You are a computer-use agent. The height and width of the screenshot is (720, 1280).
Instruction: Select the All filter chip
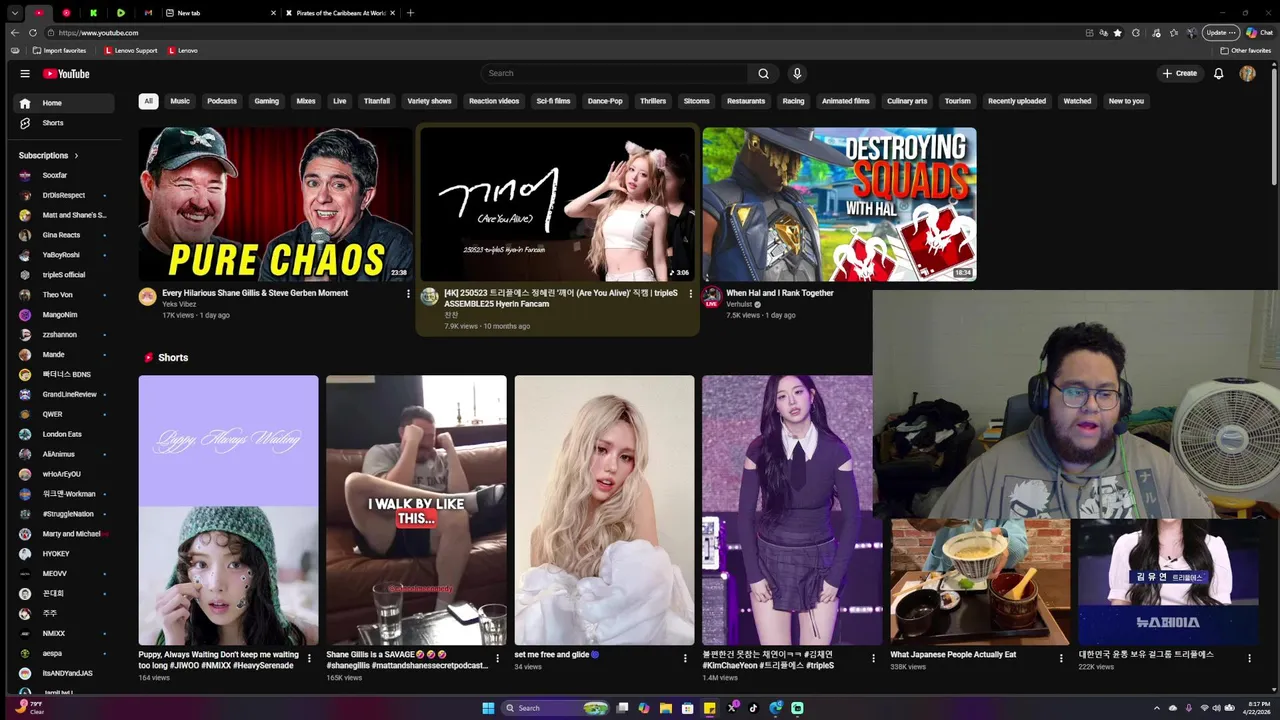coord(148,101)
